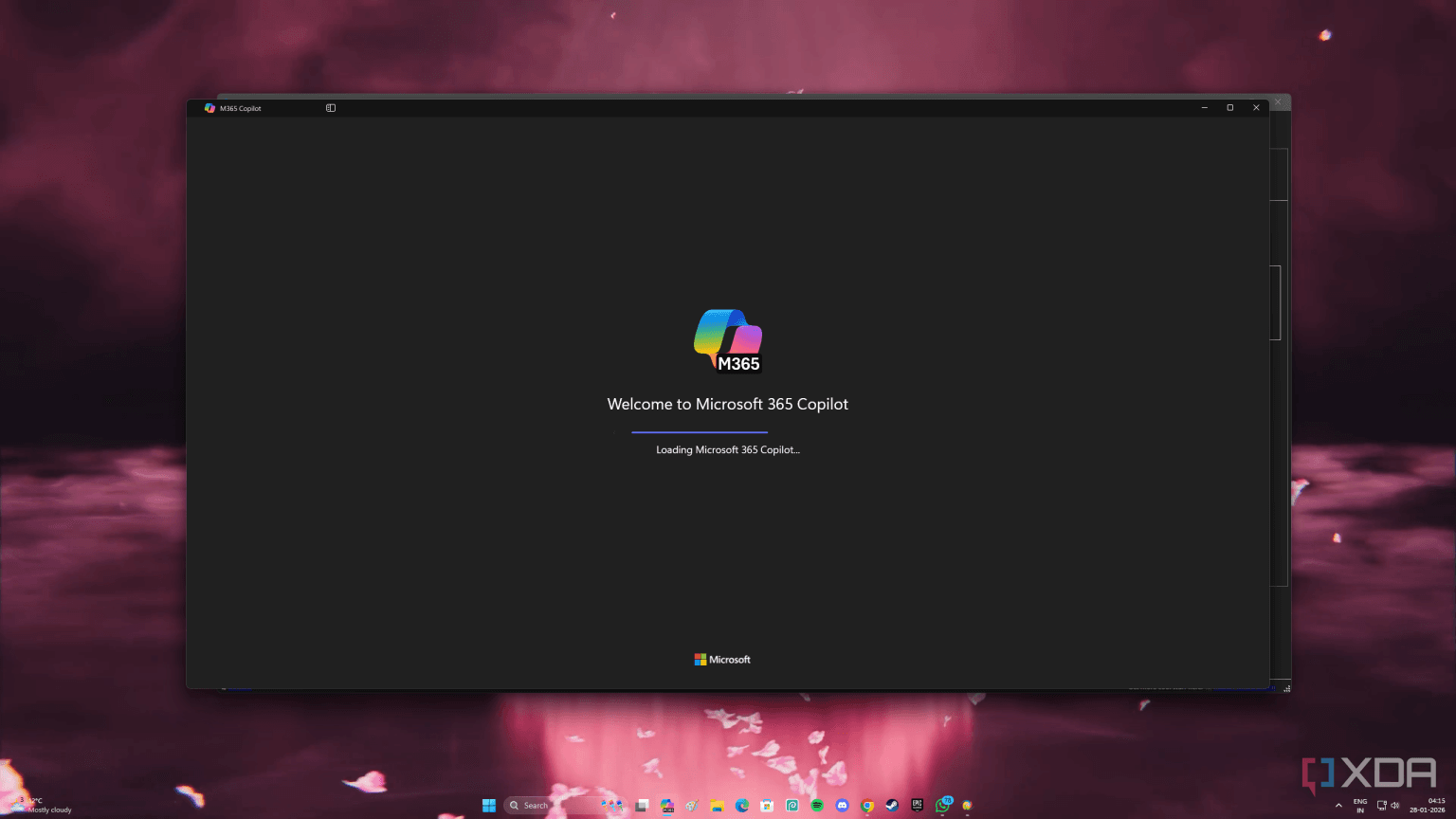Expand the hidden system tray icons chevron
1456x819 pixels.
(x=1338, y=806)
